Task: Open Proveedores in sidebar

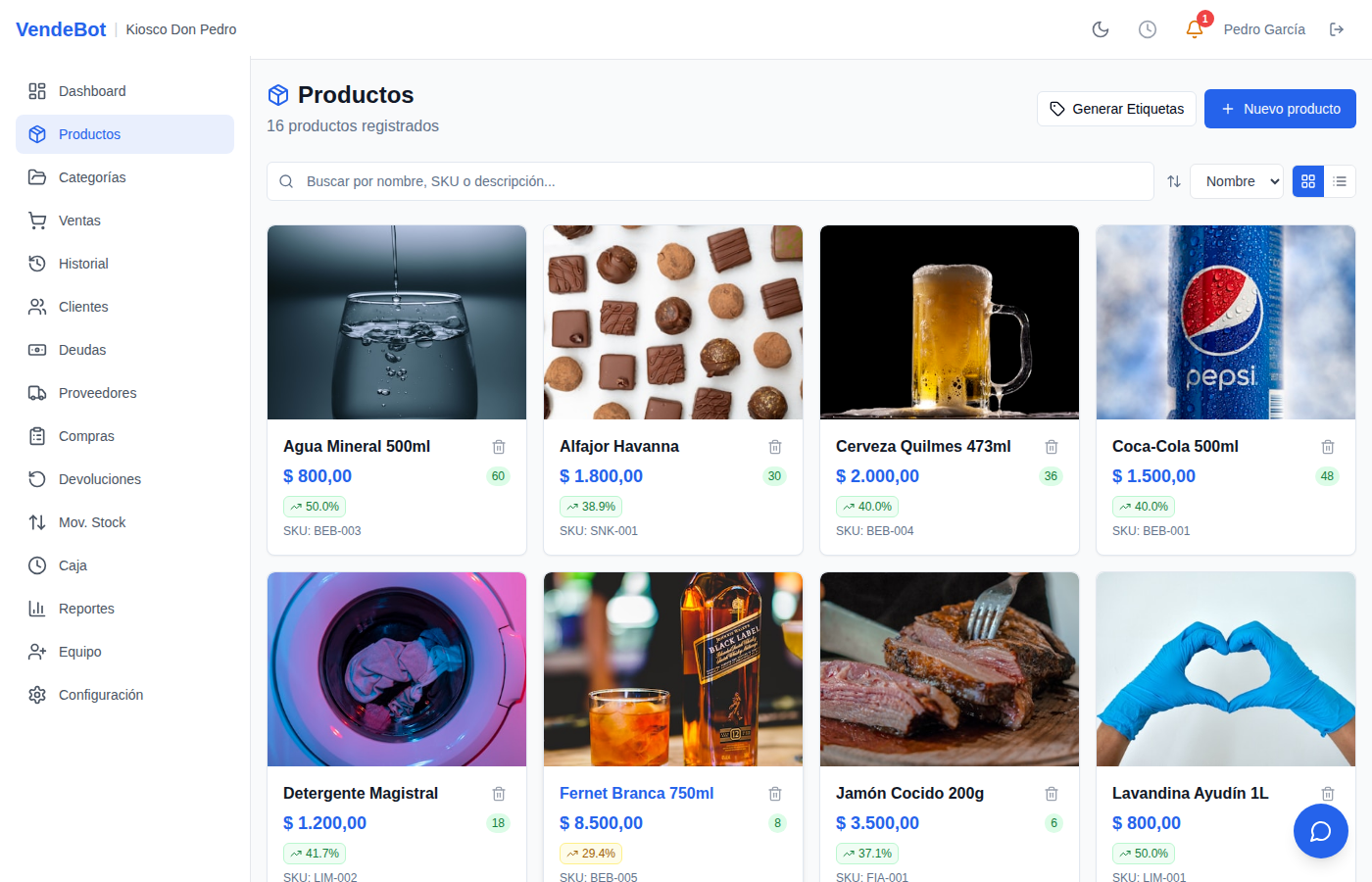Action: (124, 393)
